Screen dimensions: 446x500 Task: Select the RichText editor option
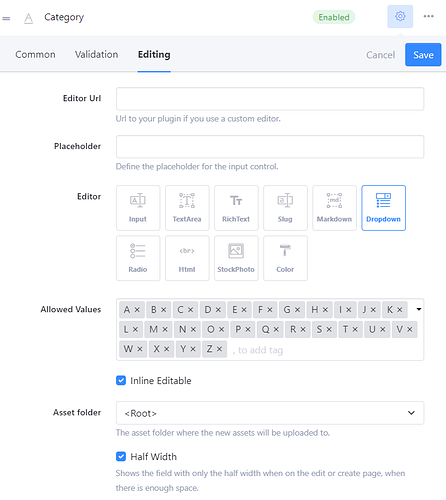(236, 208)
